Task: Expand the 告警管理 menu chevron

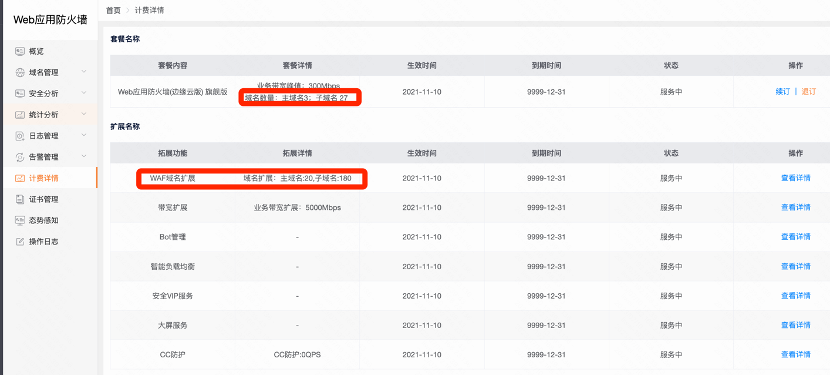Action: [84, 157]
